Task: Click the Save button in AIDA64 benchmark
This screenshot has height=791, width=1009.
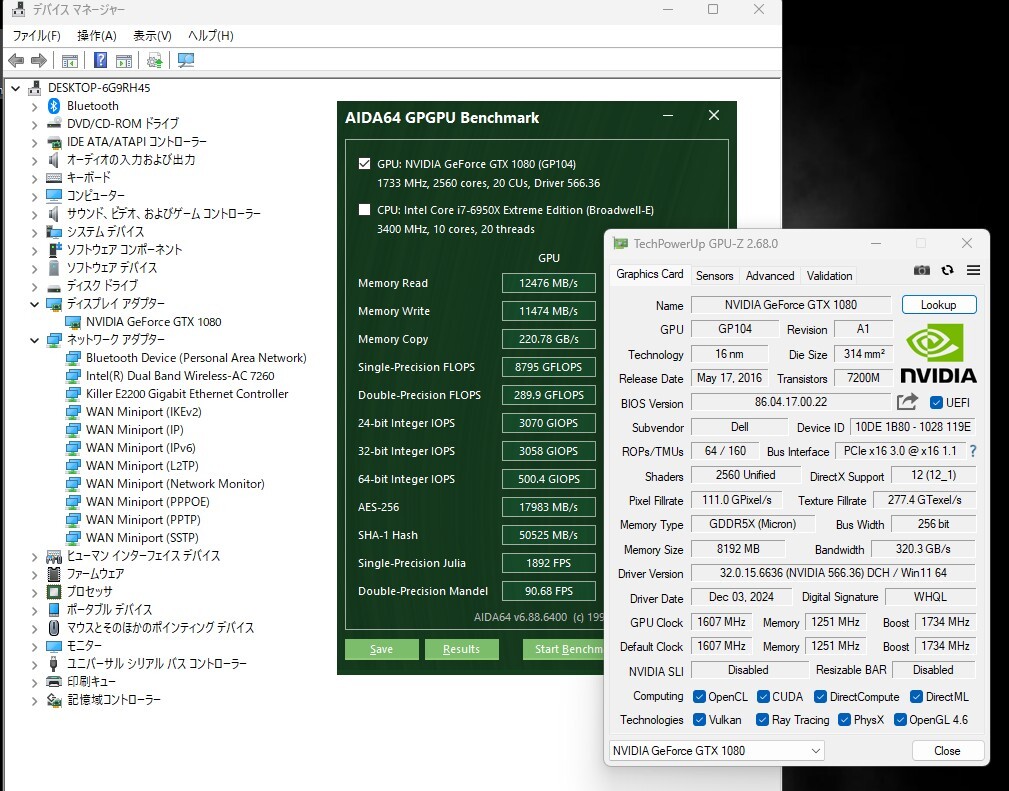Action: (381, 649)
